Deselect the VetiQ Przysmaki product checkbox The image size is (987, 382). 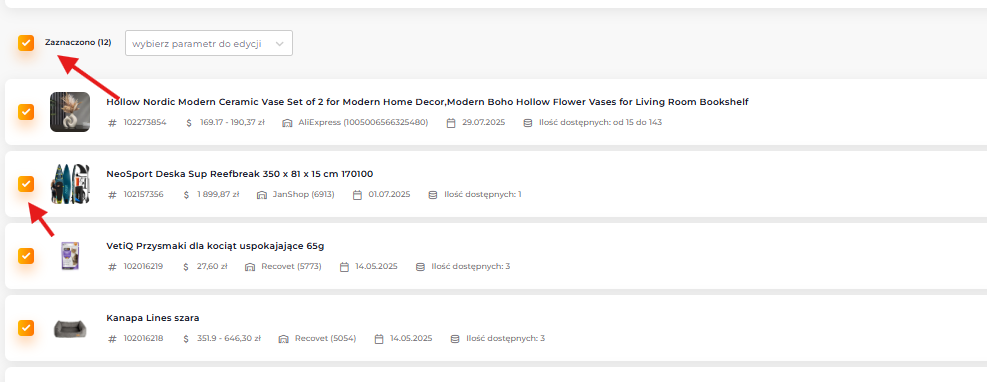pos(26,256)
